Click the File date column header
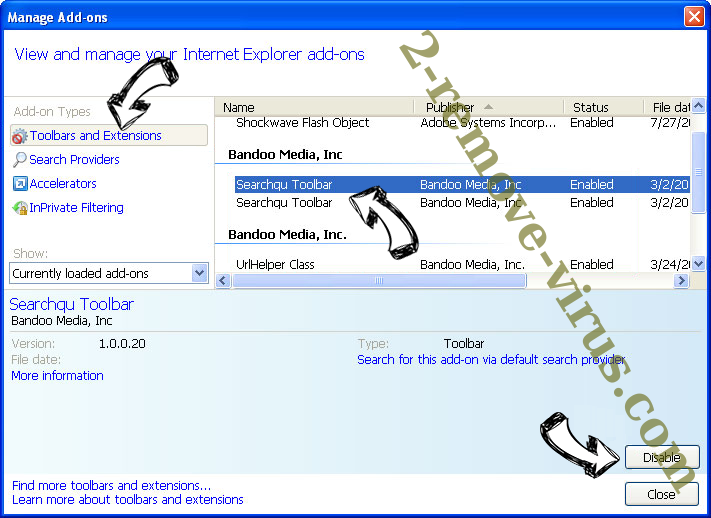This screenshot has height=518, width=711. 667,108
